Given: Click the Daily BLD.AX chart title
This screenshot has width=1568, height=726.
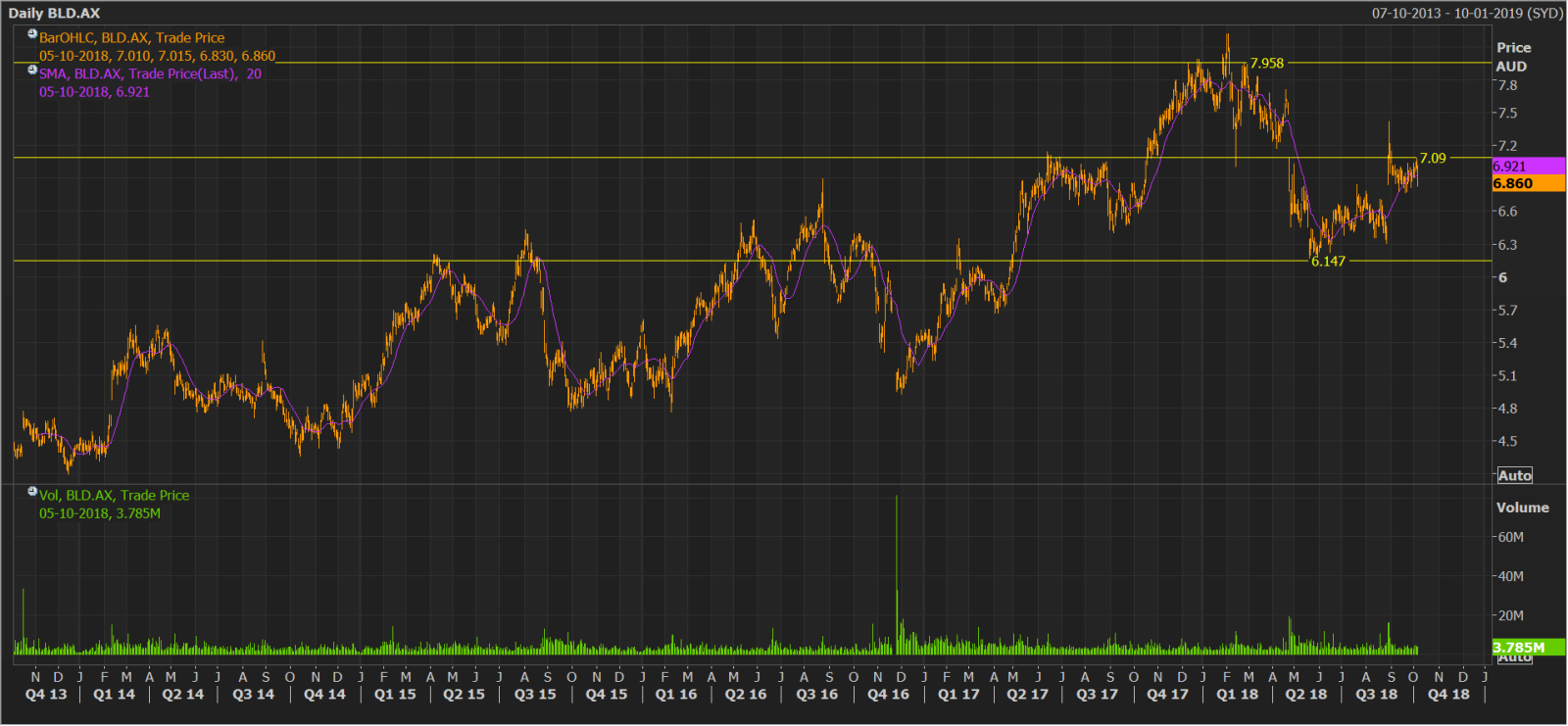Looking at the screenshot, I should pos(54,13).
